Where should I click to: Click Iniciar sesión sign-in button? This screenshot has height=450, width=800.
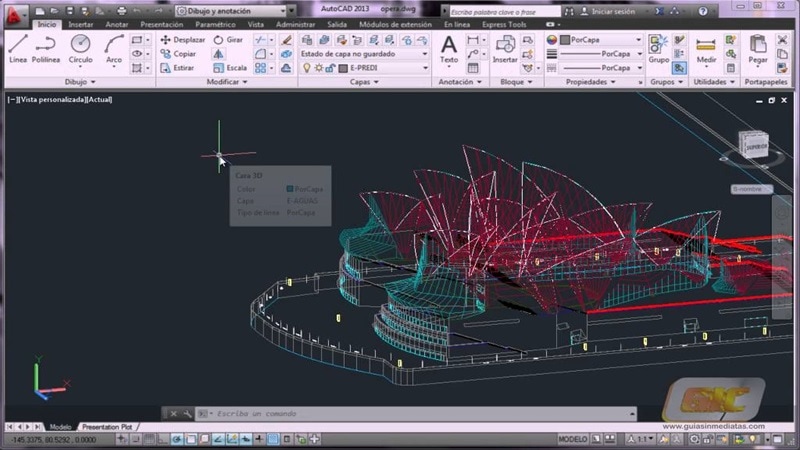point(608,11)
